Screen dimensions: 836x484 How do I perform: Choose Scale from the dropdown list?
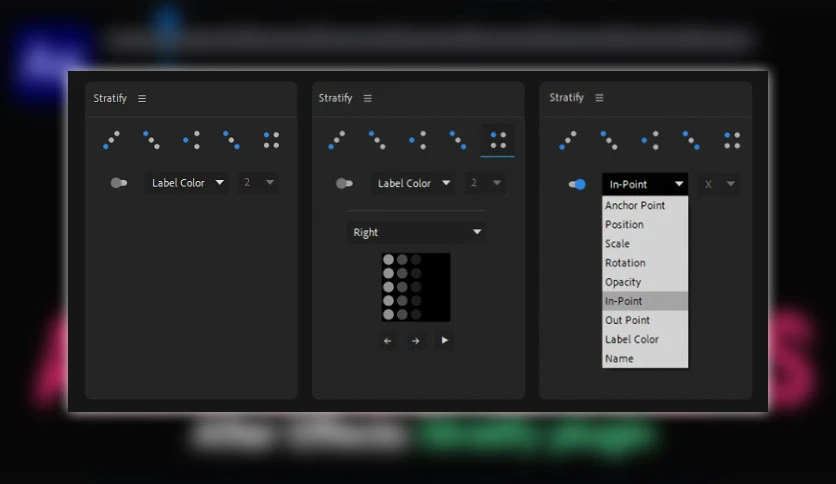[x=645, y=244]
